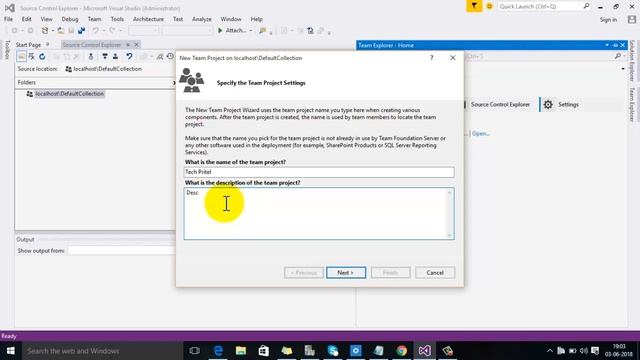Open the Windows Store taskbar icon
The width and height of the screenshot is (640, 360).
click(264, 351)
